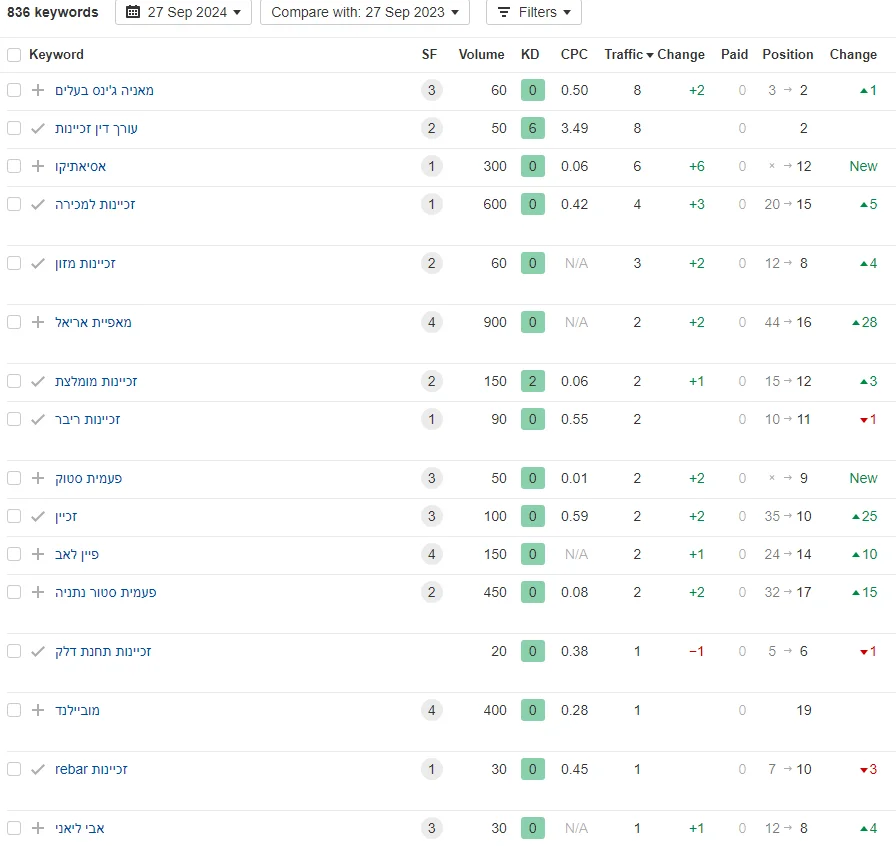
Task: Check the box for עורך דין זכיינות
Action: tap(14, 128)
